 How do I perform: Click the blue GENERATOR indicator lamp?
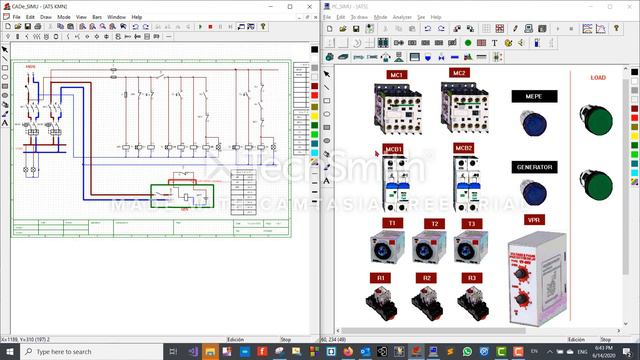(533, 192)
